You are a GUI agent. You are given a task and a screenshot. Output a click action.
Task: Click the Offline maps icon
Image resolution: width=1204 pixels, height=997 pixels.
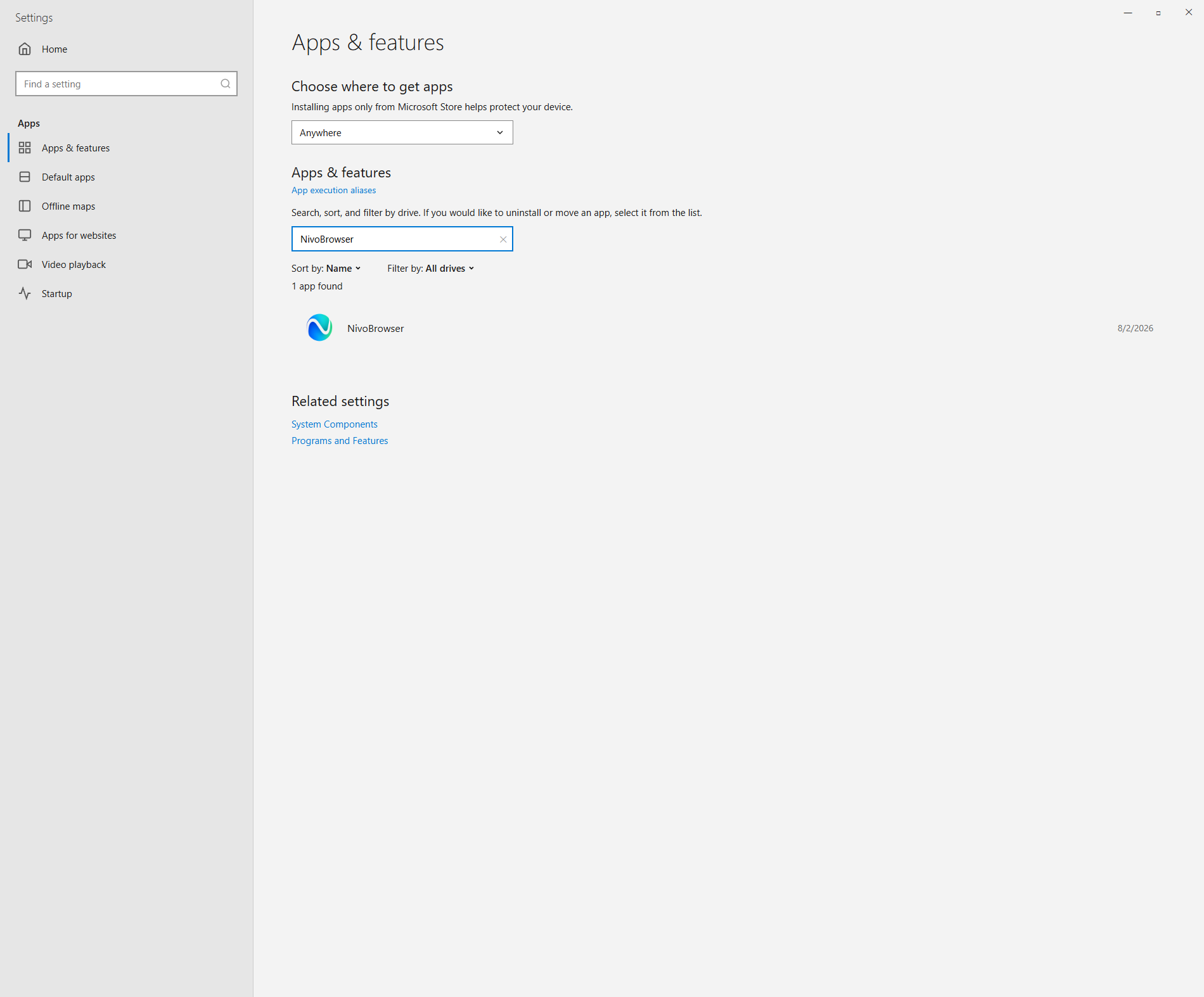click(25, 206)
